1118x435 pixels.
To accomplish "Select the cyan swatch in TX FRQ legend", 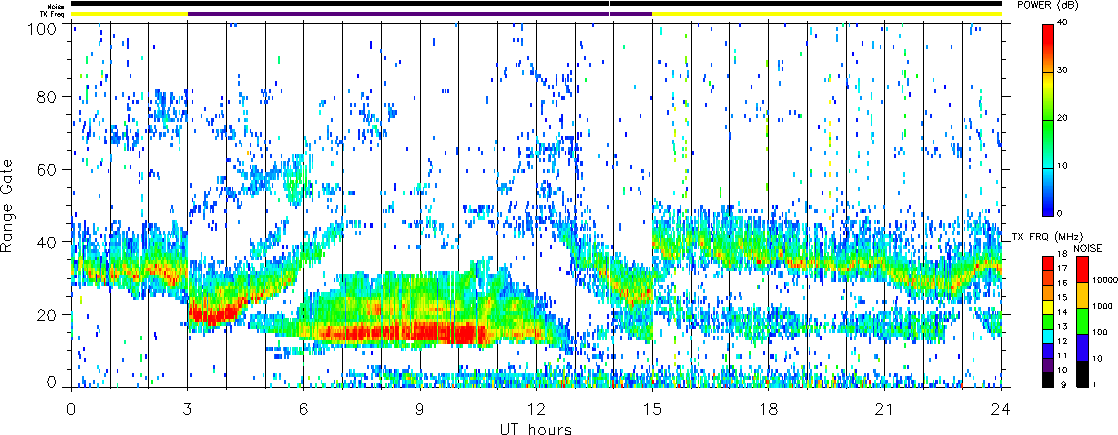I will (x=1048, y=336).
